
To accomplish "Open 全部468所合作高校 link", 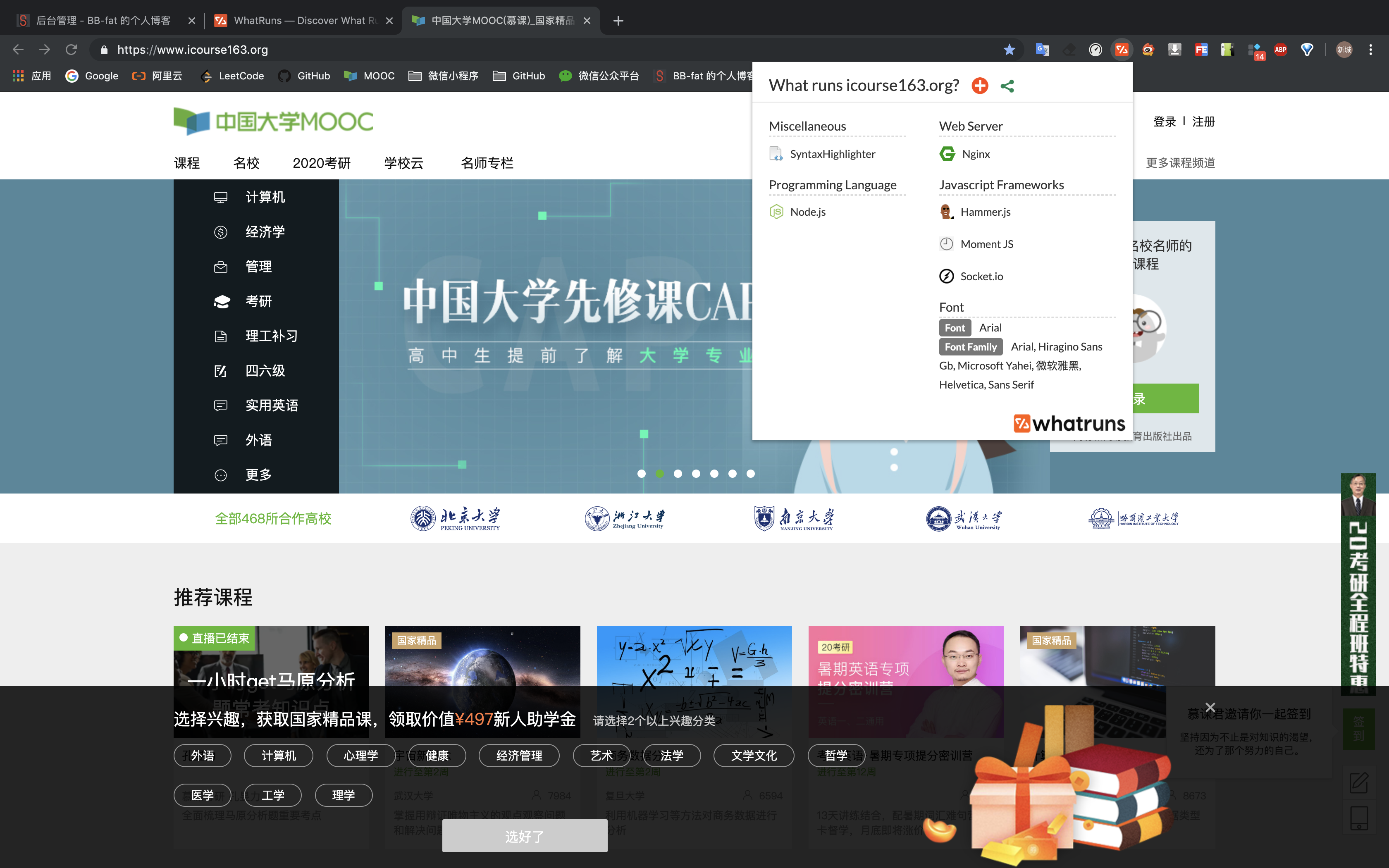I will pyautogui.click(x=273, y=518).
